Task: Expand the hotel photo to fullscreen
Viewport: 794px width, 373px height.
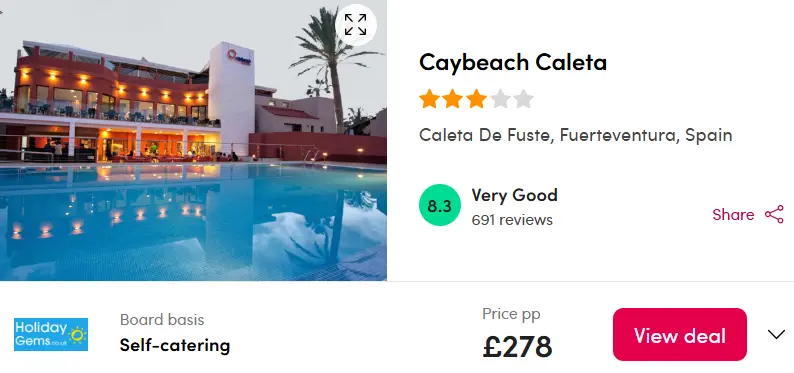Action: pos(355,25)
